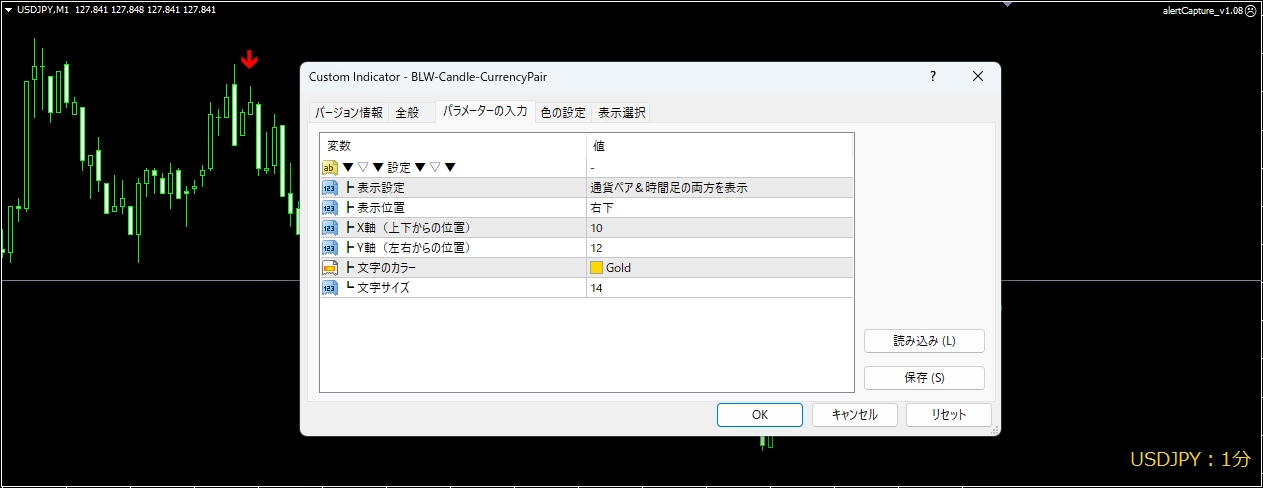
Task: Click the string-type icon beside the 設定 row
Action: click(329, 168)
